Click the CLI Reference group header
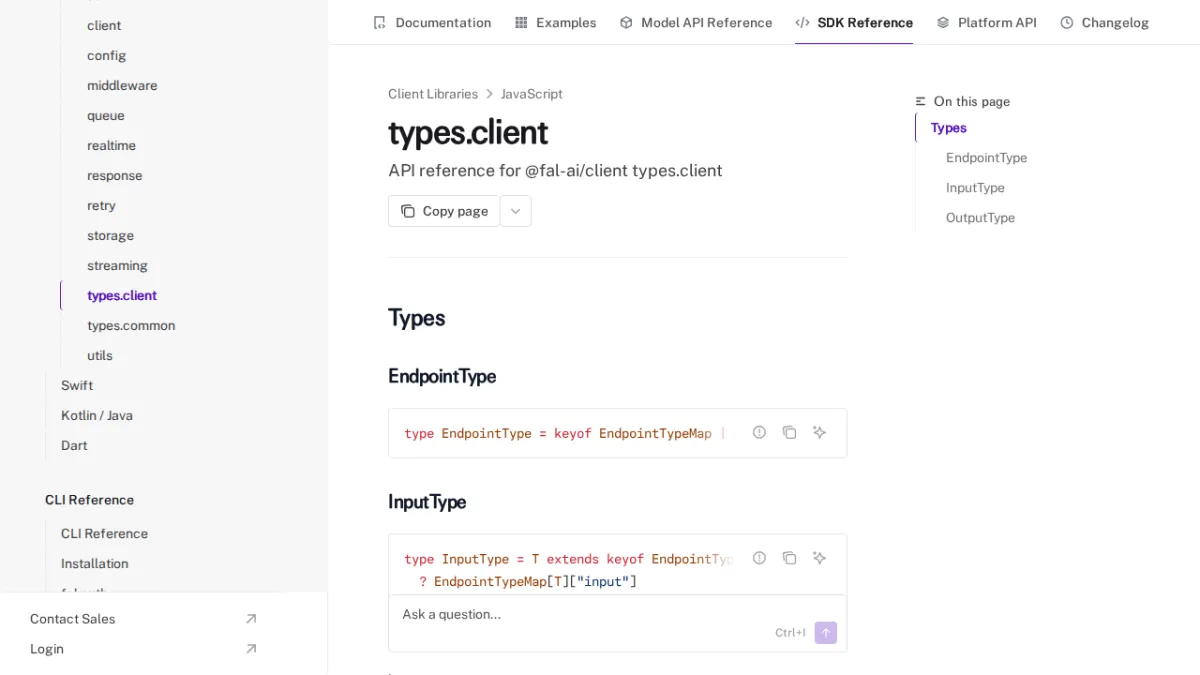Viewport: 1200px width, 675px height. tap(89, 500)
